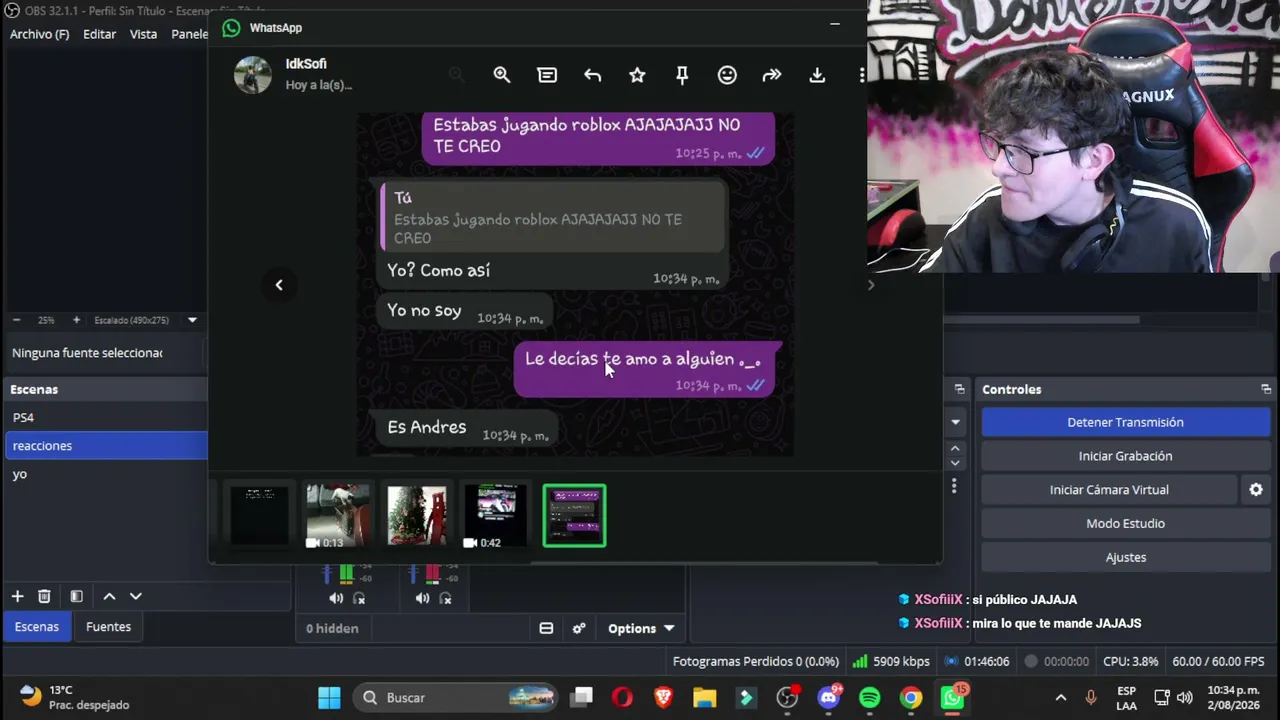Click Detener Transmisión button
Screen dimensions: 1280x720
click(x=1125, y=422)
